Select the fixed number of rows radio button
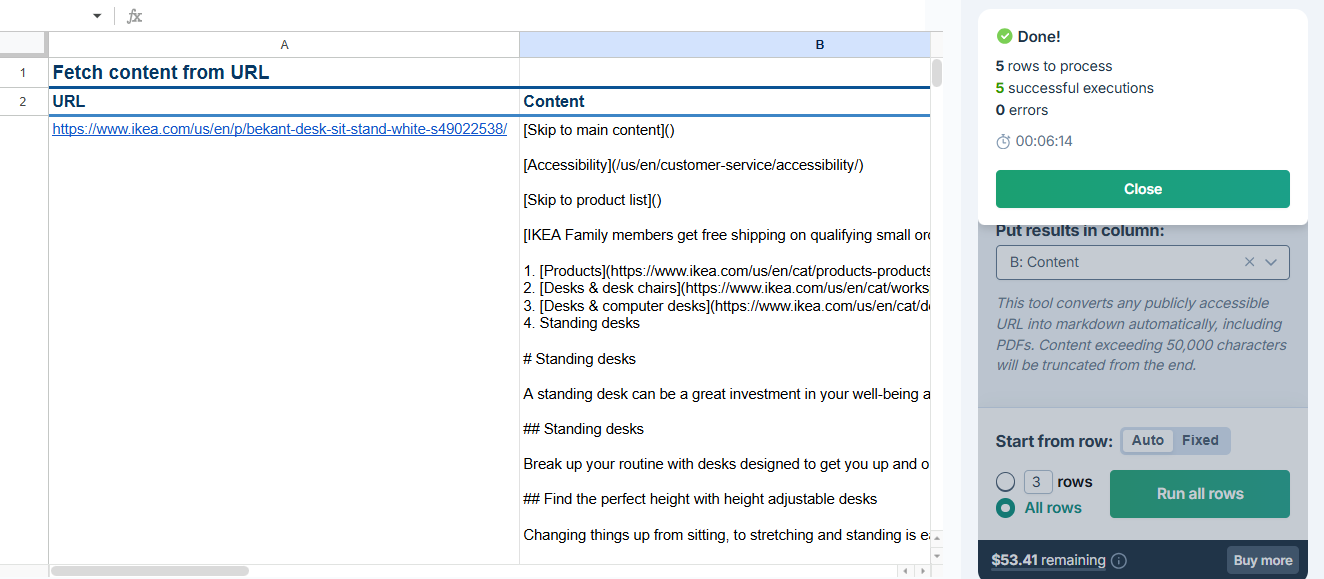Viewport: 1324px width, 579px height. [x=1005, y=482]
